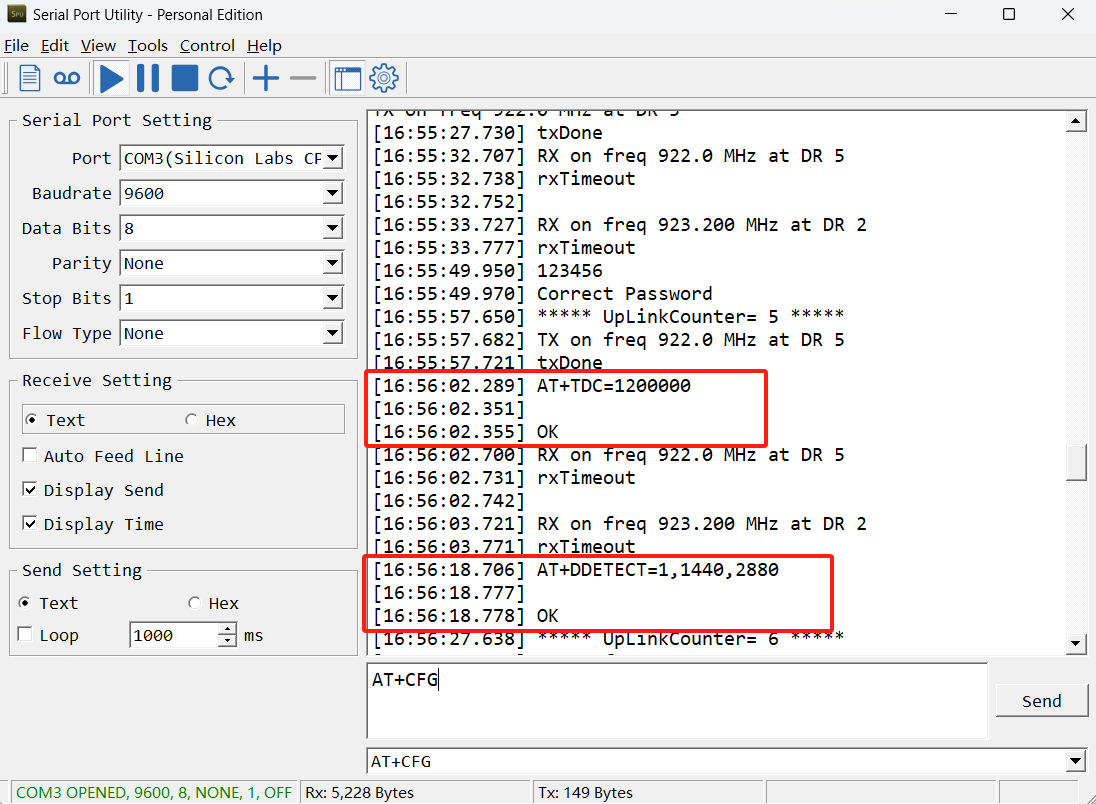The width and height of the screenshot is (1096, 804).
Task: Select Hex radio in Receive Setting
Action: coord(191,419)
